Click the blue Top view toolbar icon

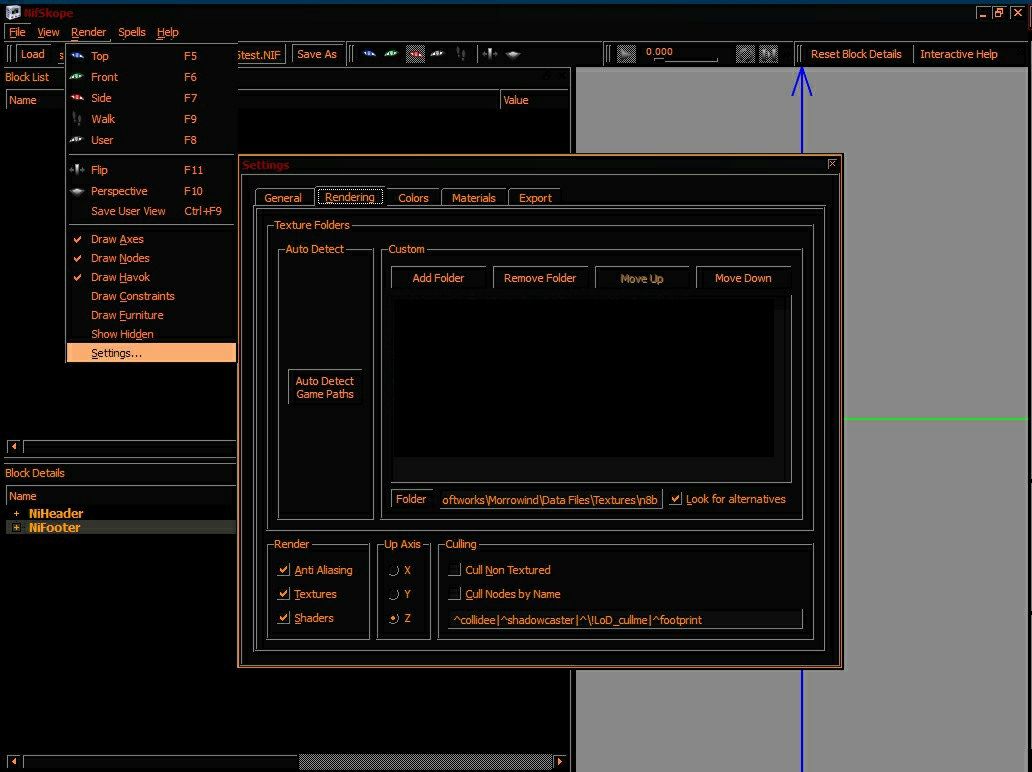pos(369,54)
